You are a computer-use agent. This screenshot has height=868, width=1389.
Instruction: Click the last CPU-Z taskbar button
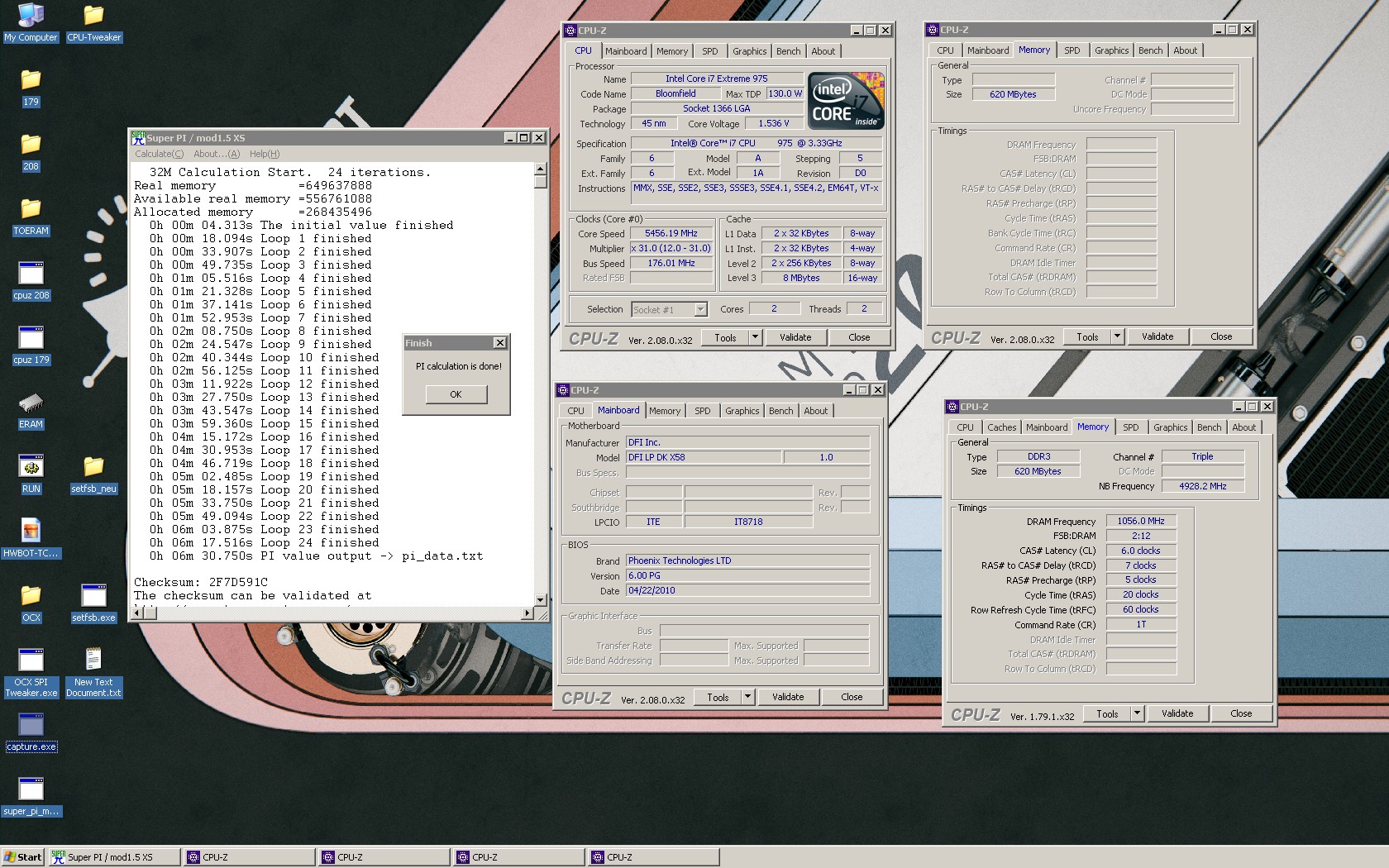654,857
